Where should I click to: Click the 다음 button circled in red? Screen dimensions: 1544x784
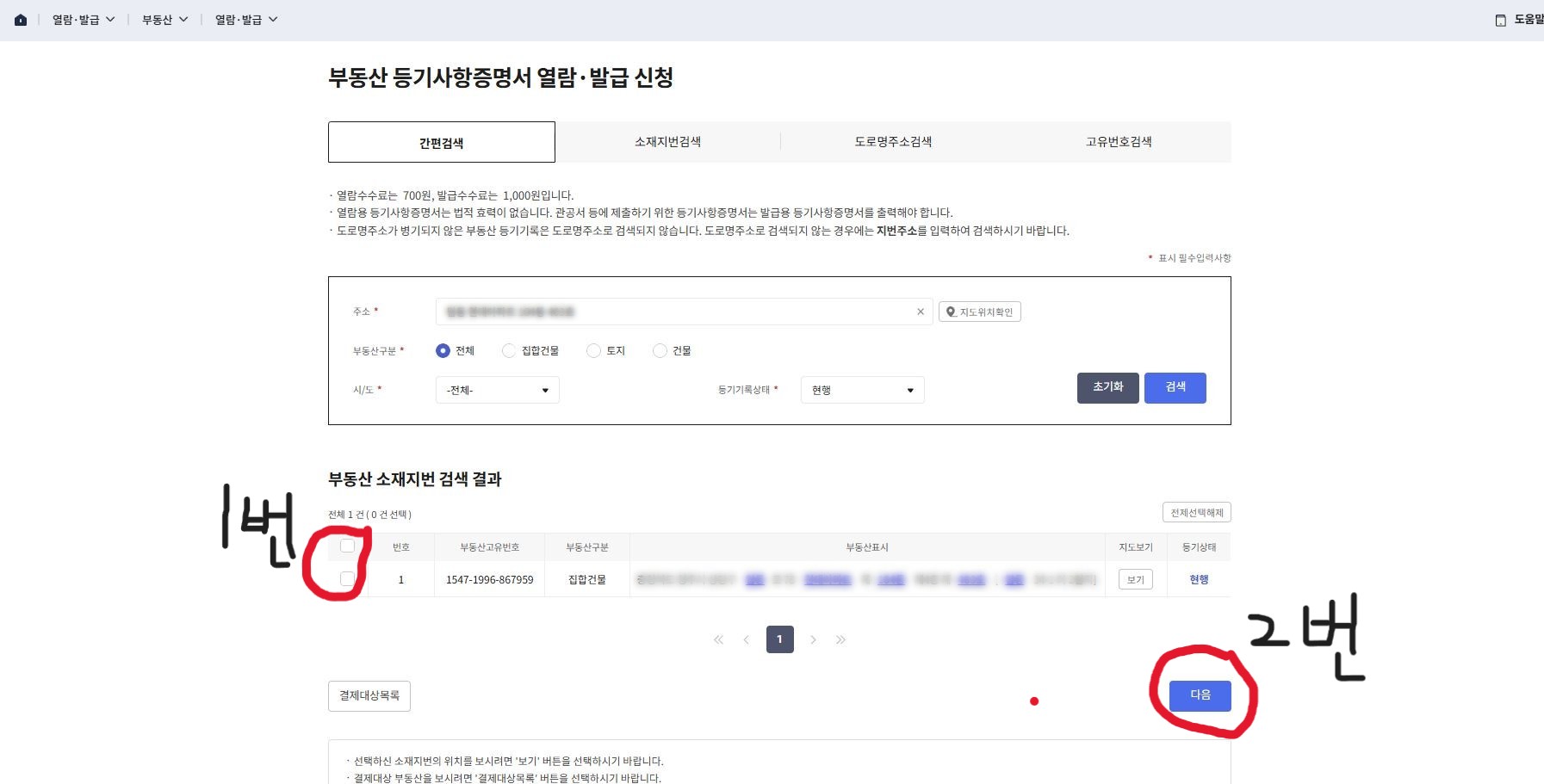pyautogui.click(x=1200, y=696)
